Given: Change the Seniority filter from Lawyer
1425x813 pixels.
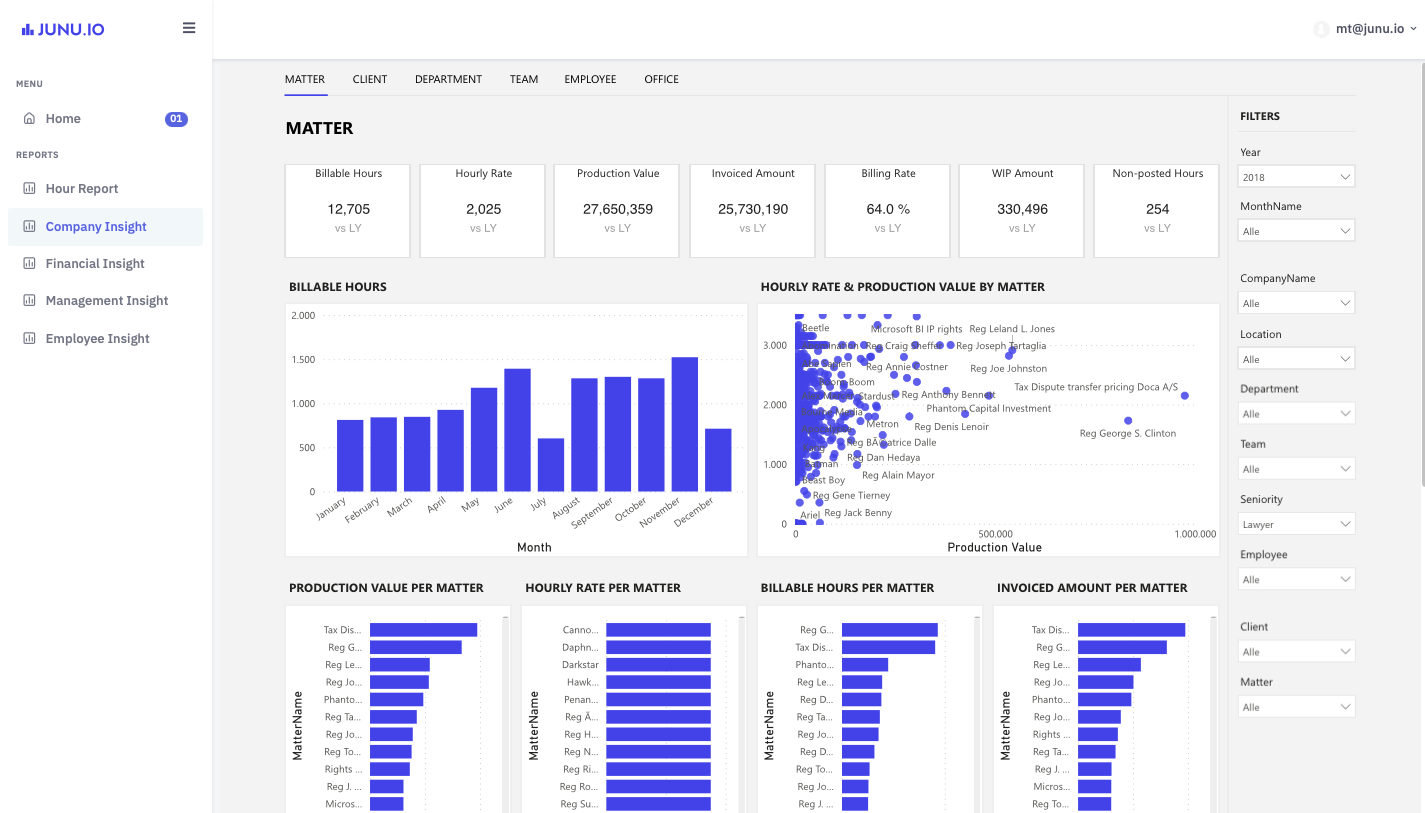Looking at the screenshot, I should pos(1296,523).
